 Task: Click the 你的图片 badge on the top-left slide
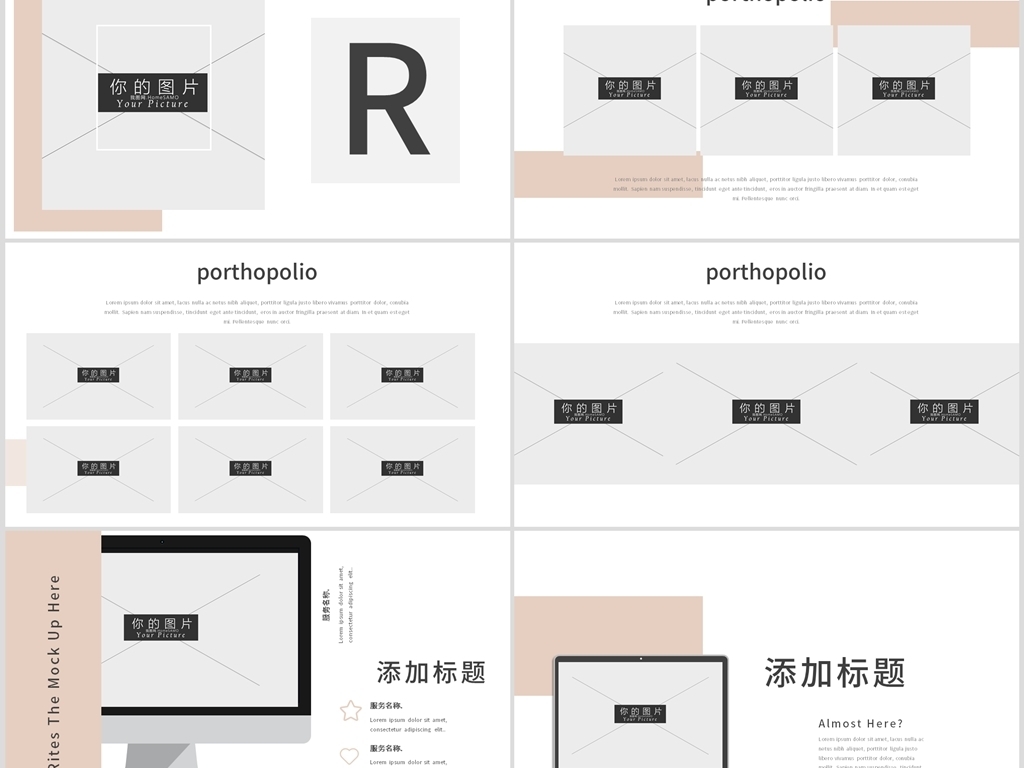coord(152,92)
